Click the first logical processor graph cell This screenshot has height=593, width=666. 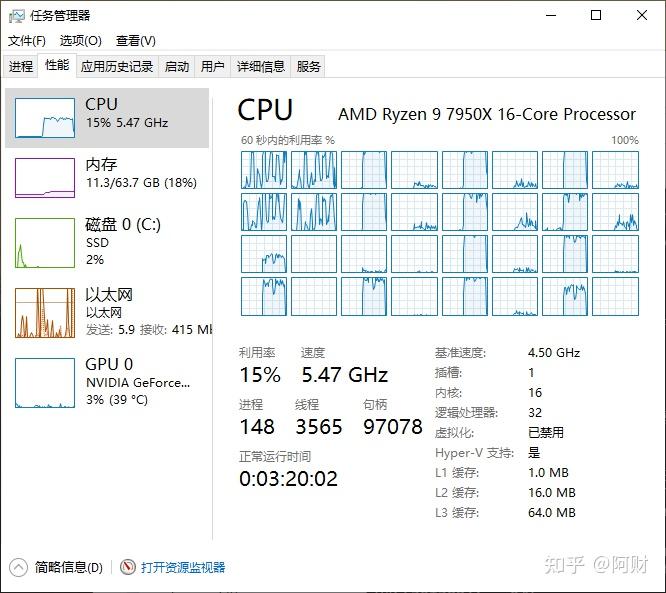pos(264,170)
